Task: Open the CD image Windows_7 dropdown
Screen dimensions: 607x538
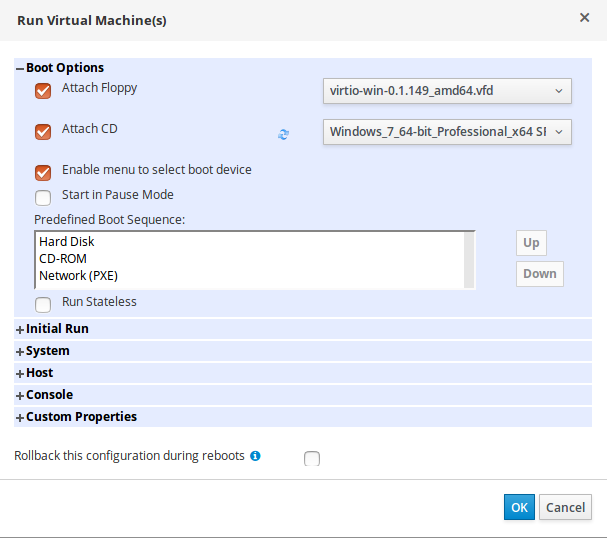Action: [x=446, y=132]
